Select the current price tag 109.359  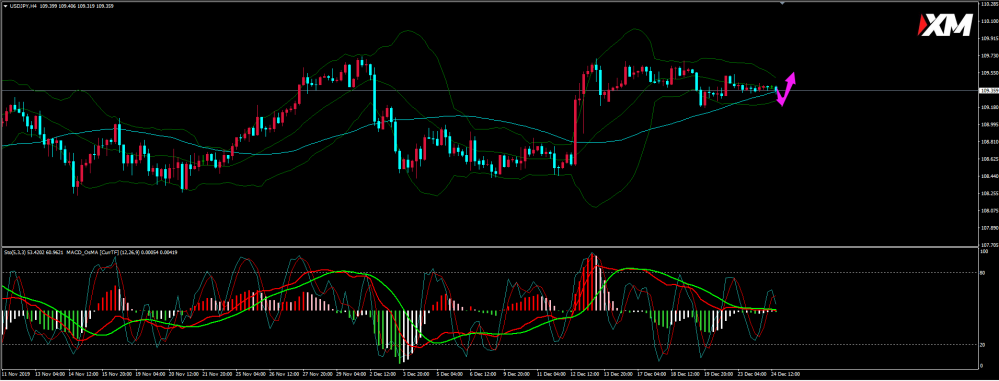[x=988, y=91]
